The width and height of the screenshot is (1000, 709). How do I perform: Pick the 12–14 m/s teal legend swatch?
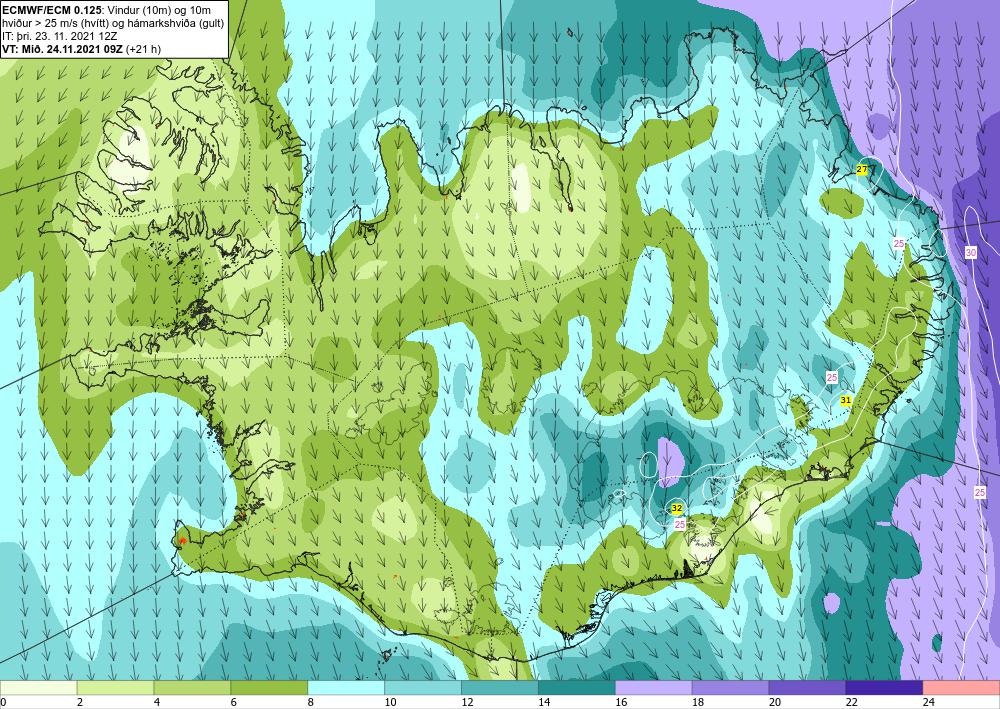tap(500, 687)
